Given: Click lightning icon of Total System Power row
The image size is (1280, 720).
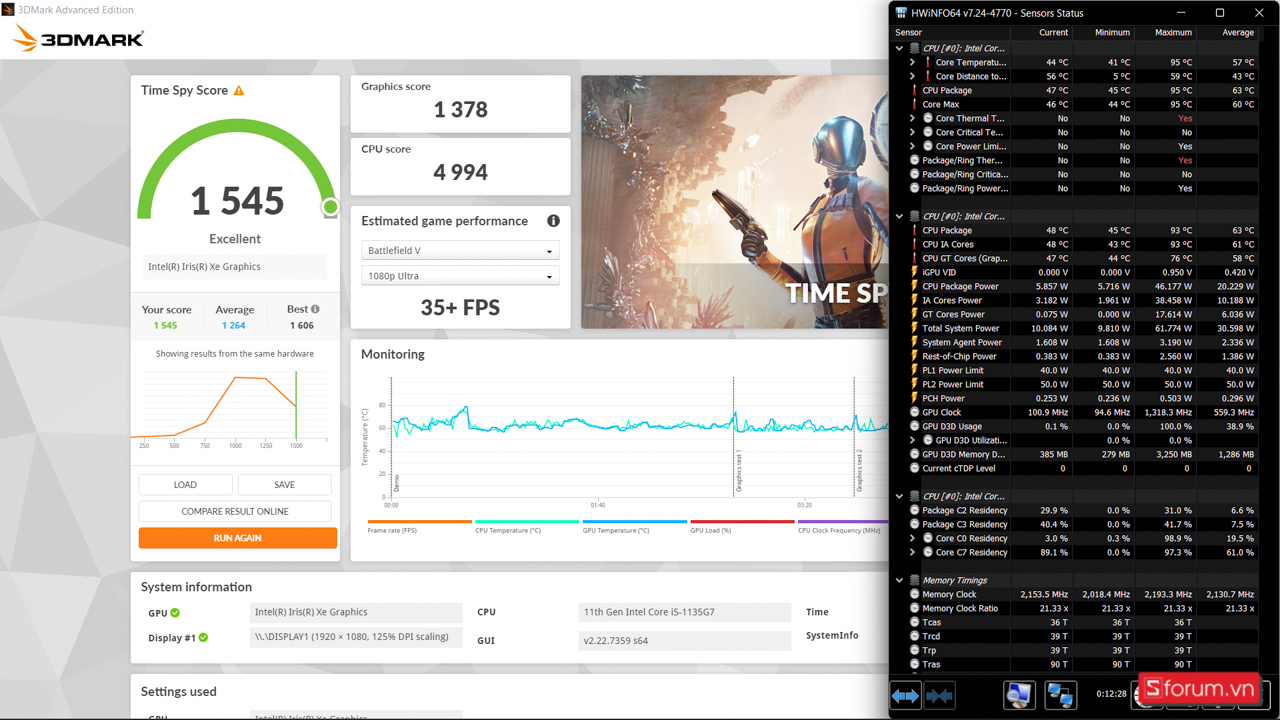Looking at the screenshot, I should click(914, 328).
